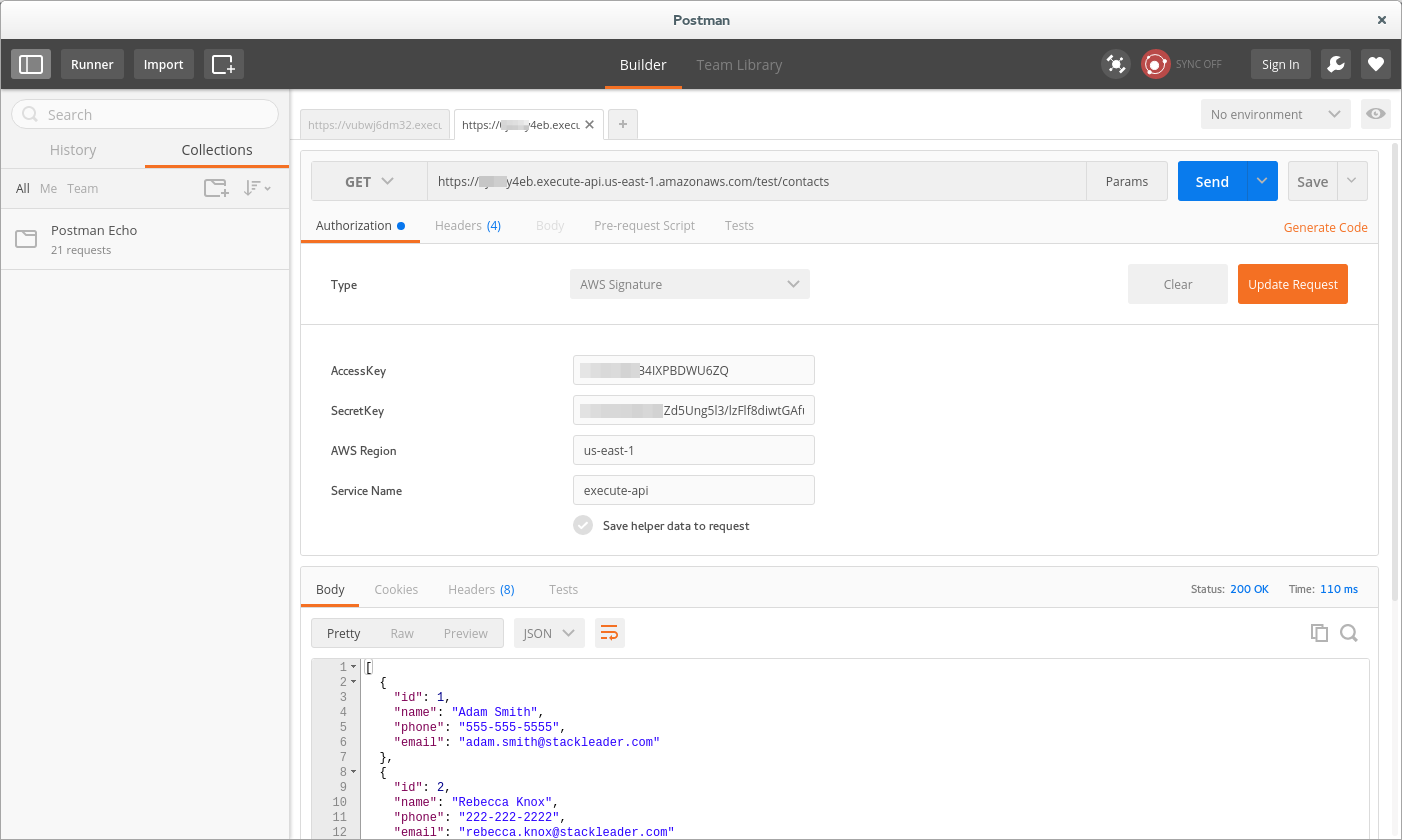Viewport: 1402px width, 840px height.
Task: Select the request Headers (4) tab
Action: [468, 225]
